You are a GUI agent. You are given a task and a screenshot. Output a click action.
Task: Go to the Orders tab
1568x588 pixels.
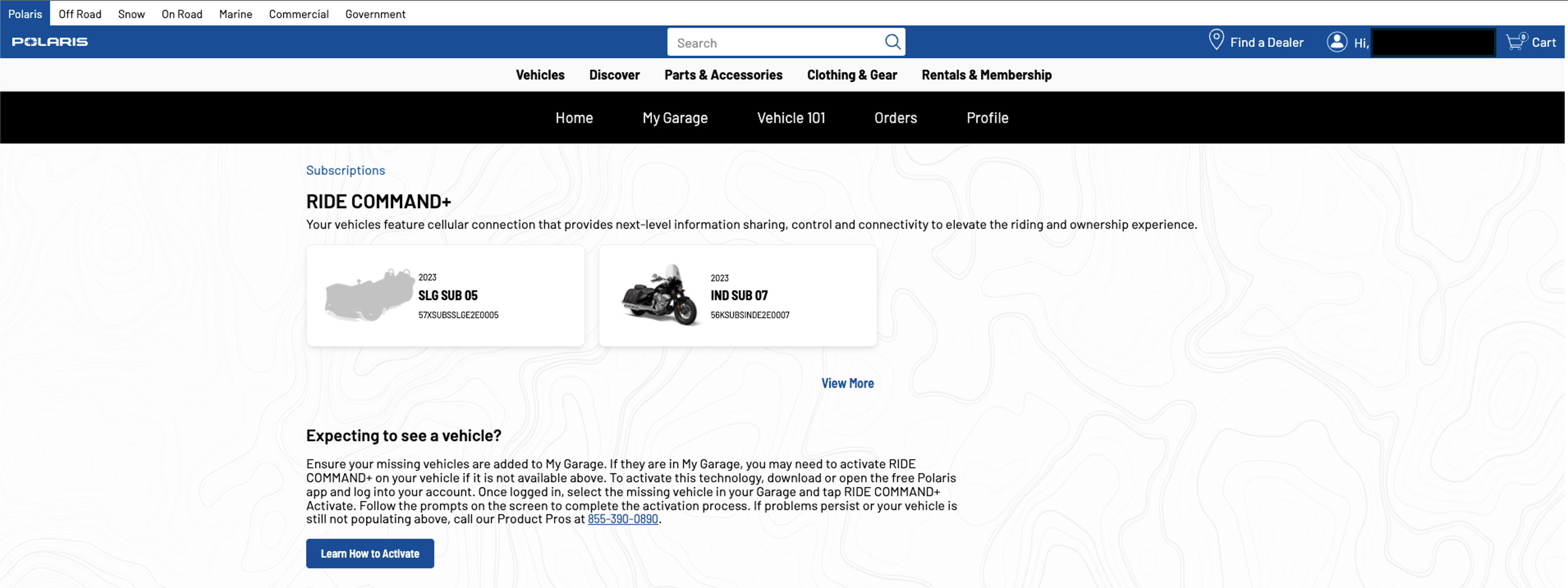click(896, 118)
